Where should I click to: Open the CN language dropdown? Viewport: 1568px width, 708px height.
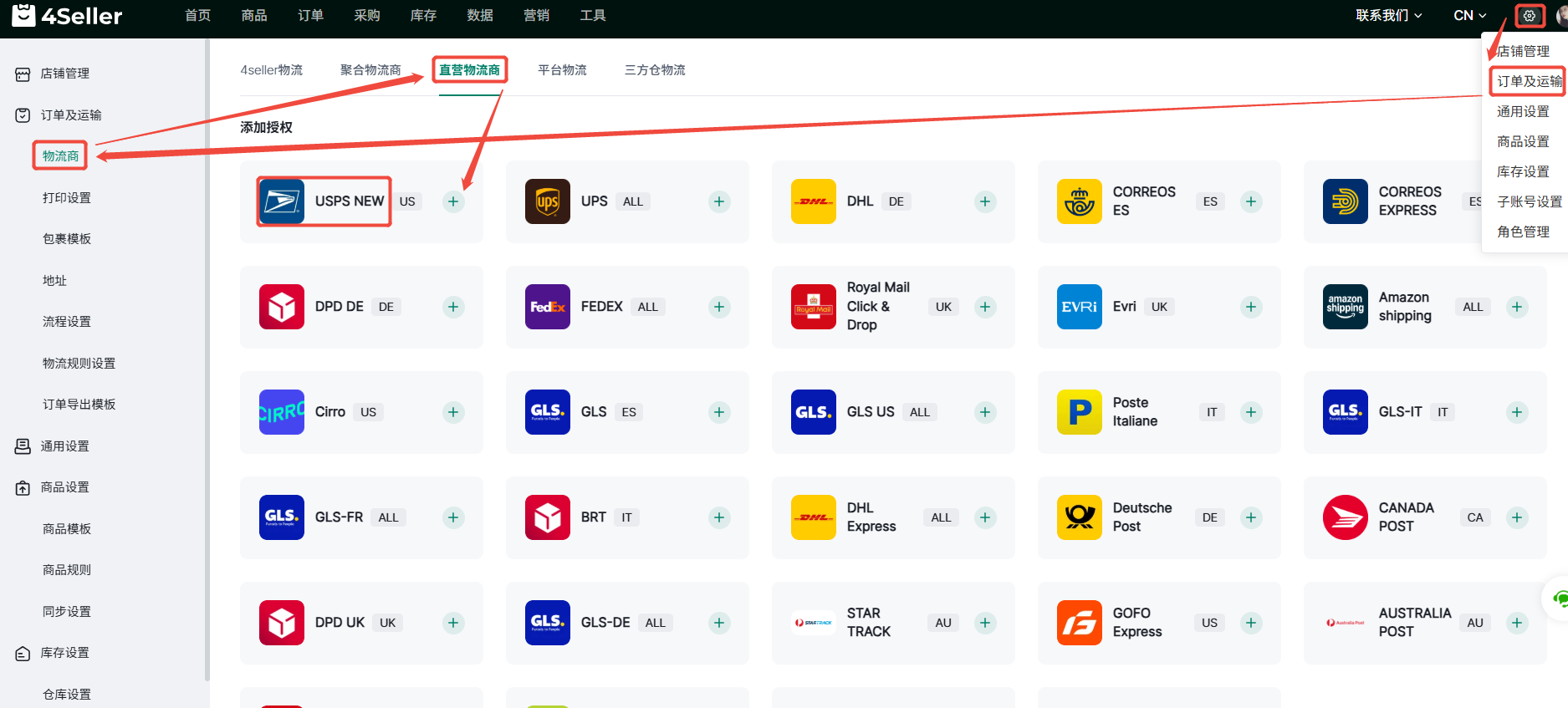pyautogui.click(x=1470, y=16)
